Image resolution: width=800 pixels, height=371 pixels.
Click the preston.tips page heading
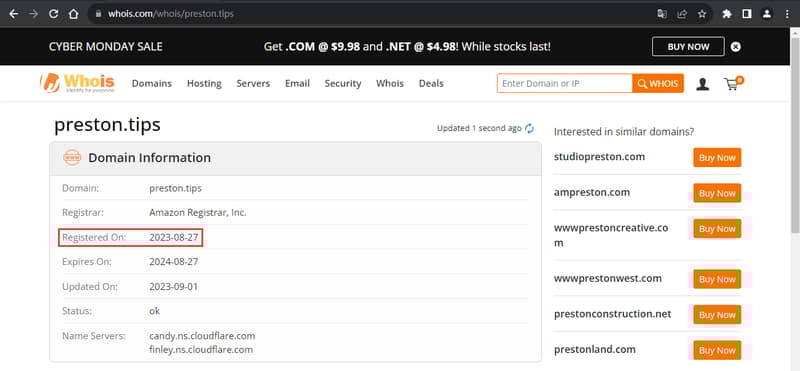point(107,125)
